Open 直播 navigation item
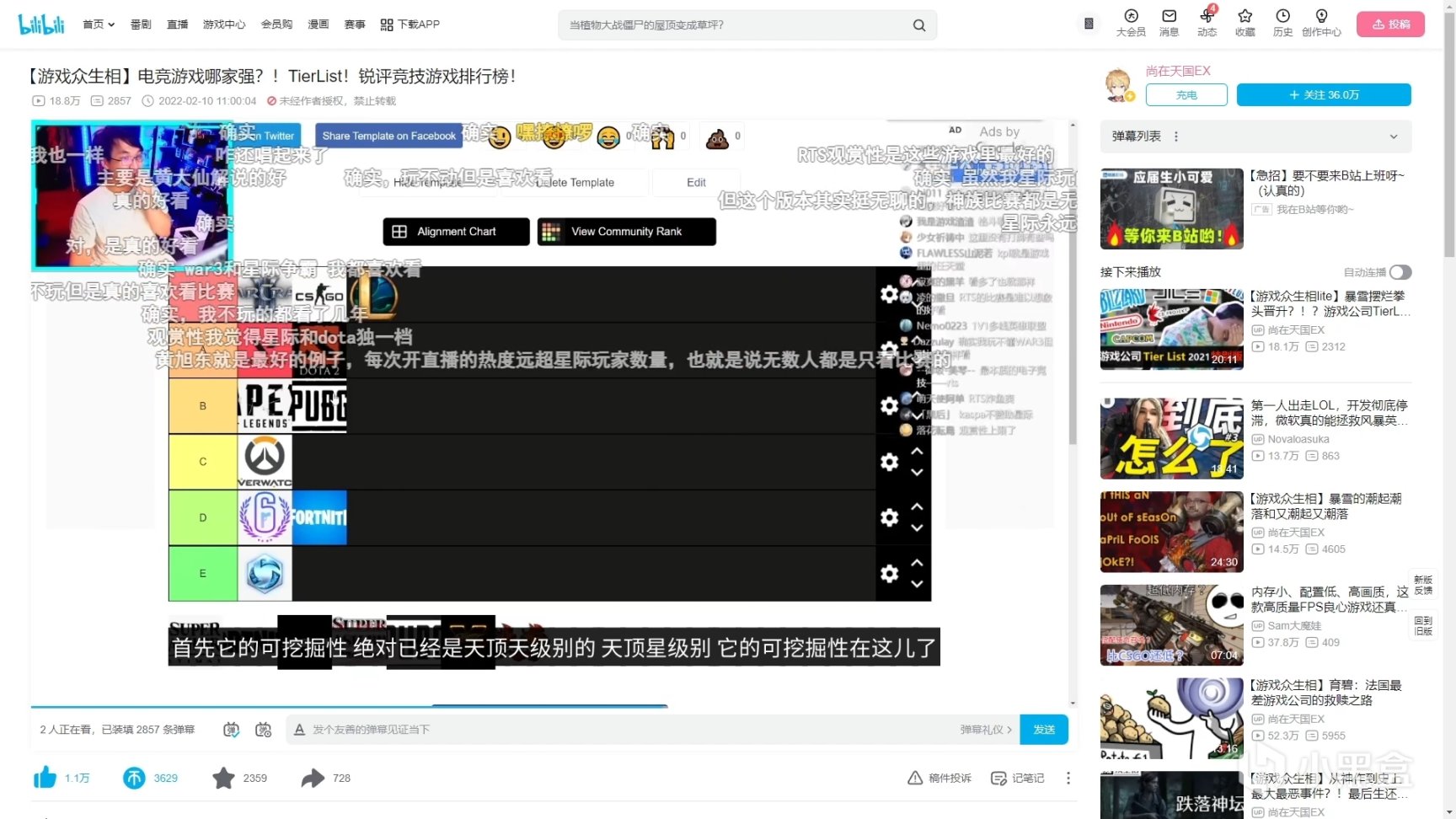Screen dimensions: 1456x819 tap(177, 24)
